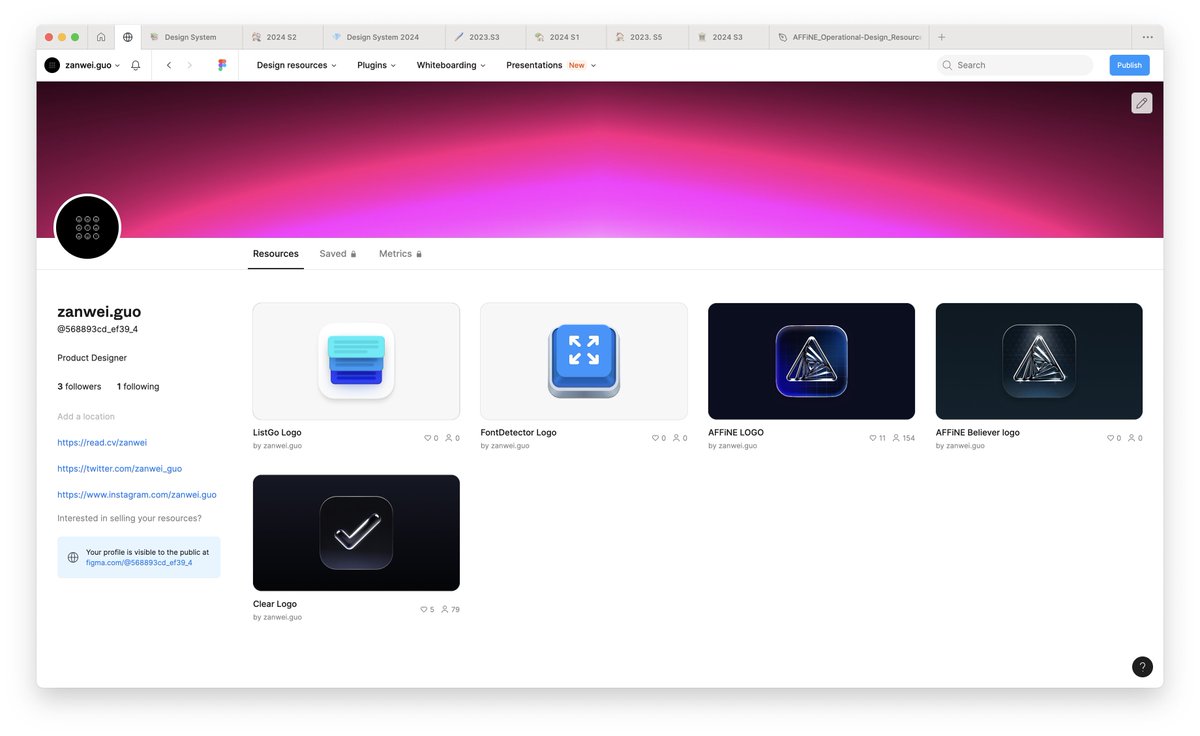
Task: Click the like heart on Clear Logo
Action: coord(423,609)
